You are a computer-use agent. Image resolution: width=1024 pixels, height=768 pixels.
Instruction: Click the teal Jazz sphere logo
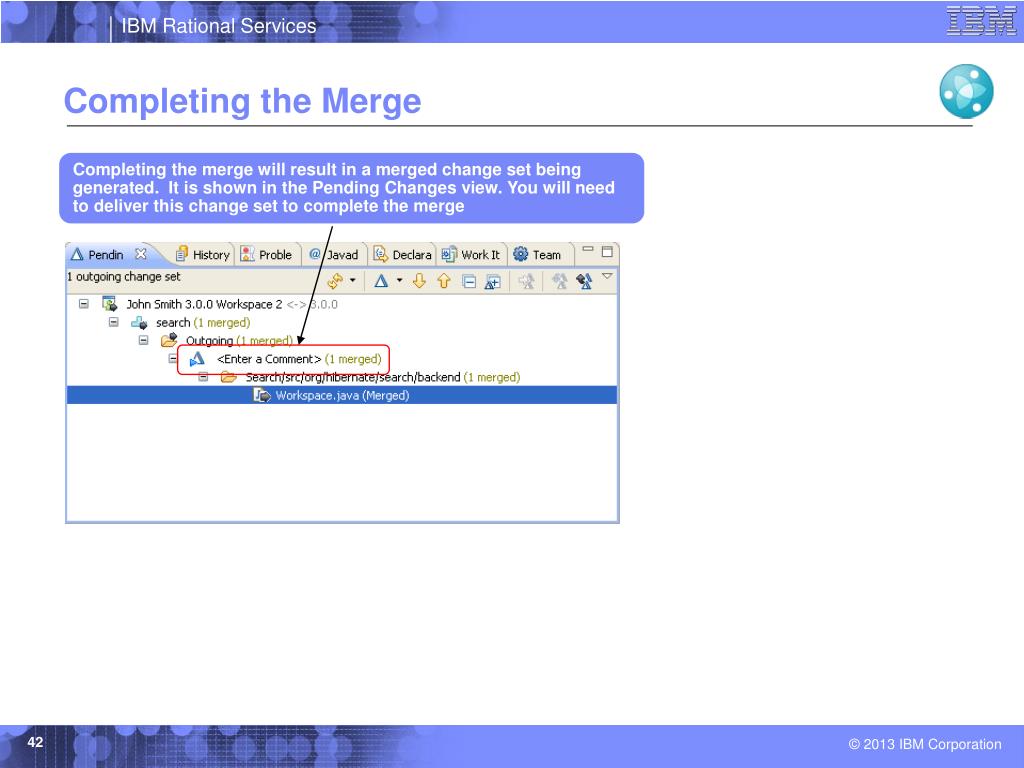pos(967,91)
